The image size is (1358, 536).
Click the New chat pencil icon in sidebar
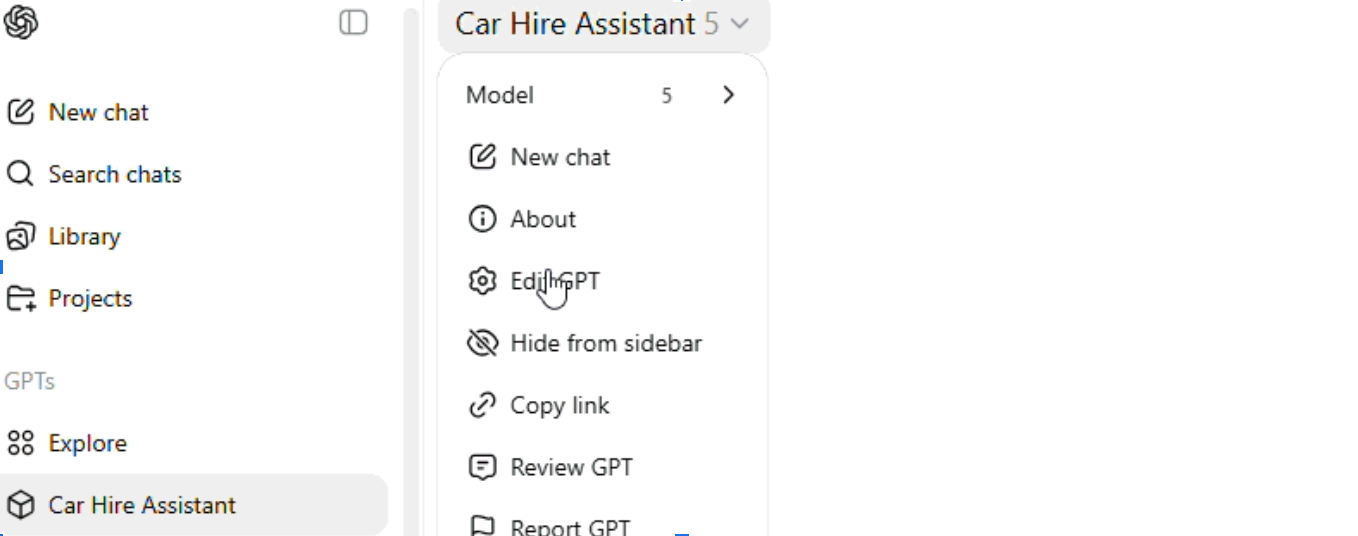tap(21, 112)
